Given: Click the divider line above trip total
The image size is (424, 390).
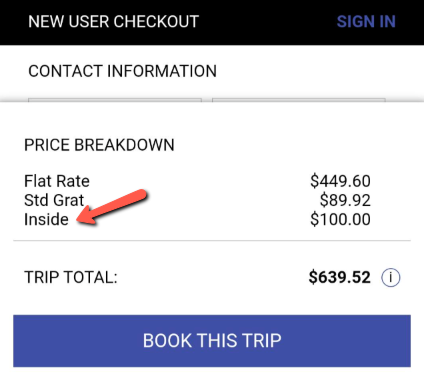Looking at the screenshot, I should [212, 240].
